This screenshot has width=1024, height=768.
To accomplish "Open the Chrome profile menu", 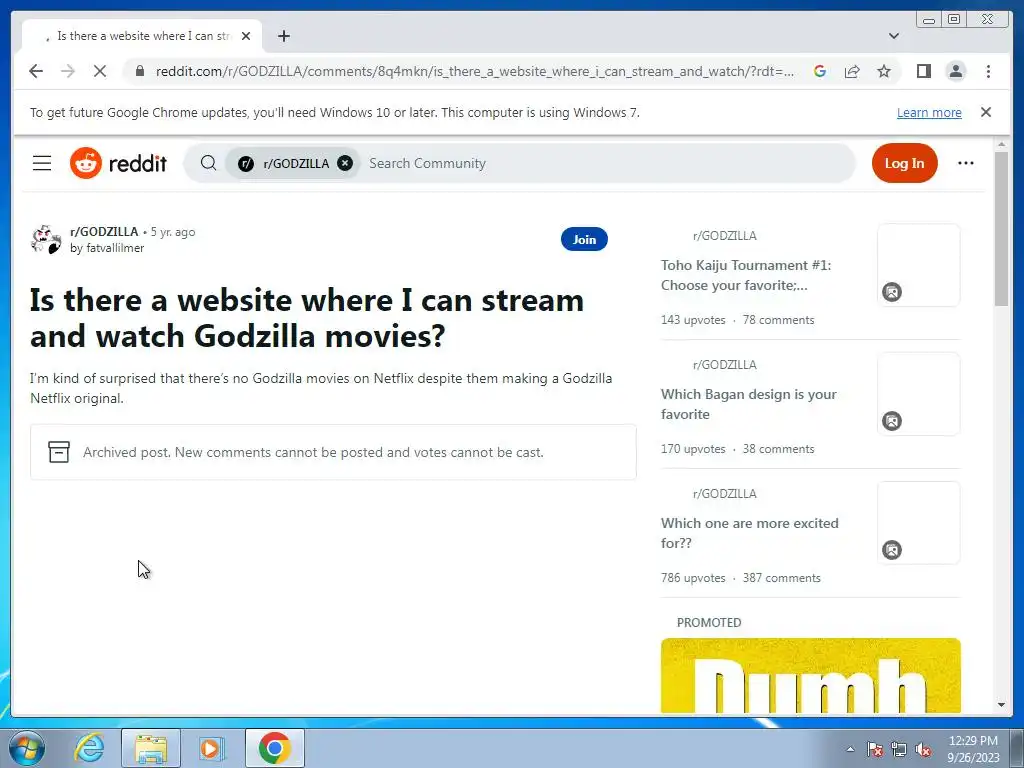I will coord(955,71).
